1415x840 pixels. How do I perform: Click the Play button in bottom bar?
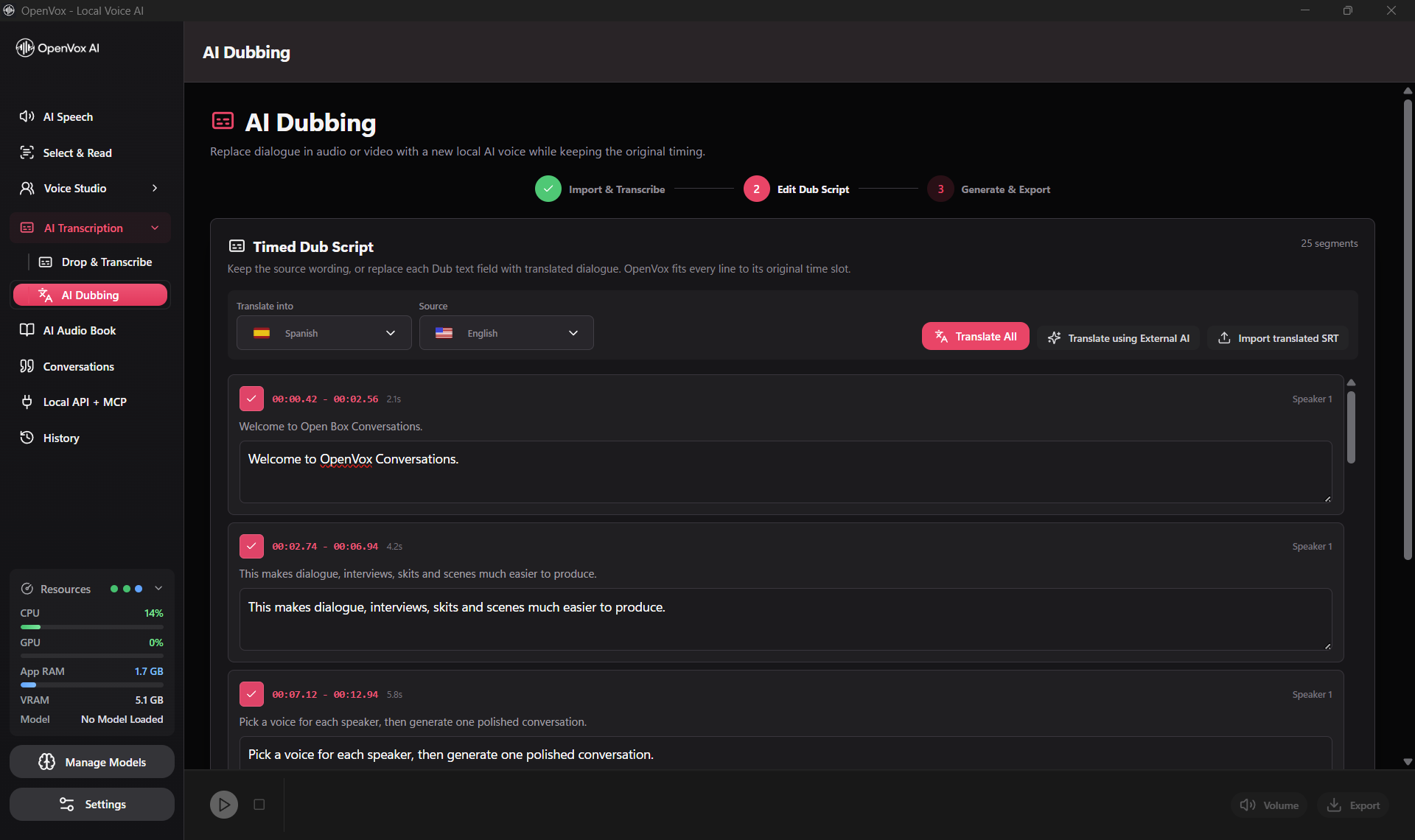point(224,805)
